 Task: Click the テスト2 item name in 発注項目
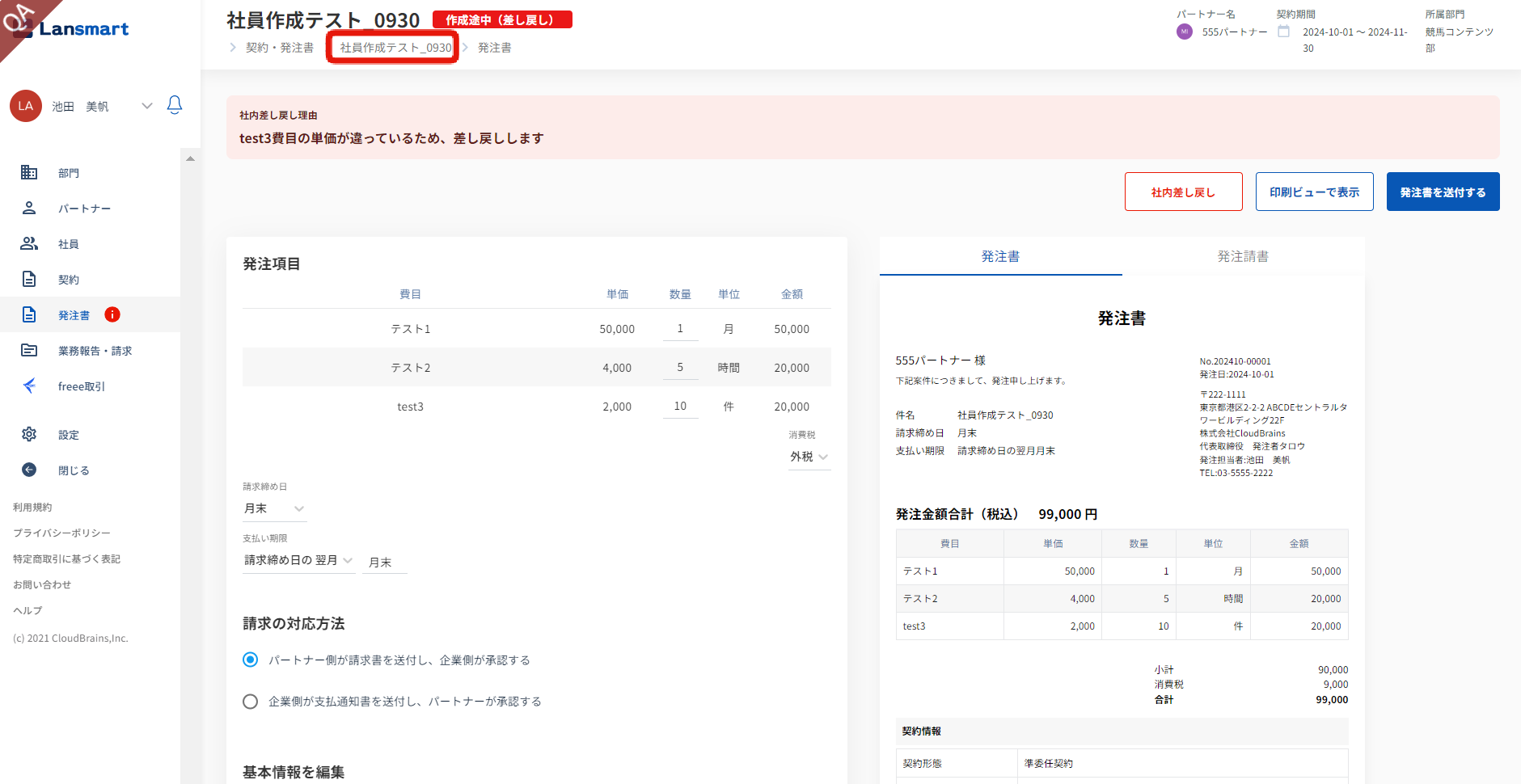[x=411, y=368]
